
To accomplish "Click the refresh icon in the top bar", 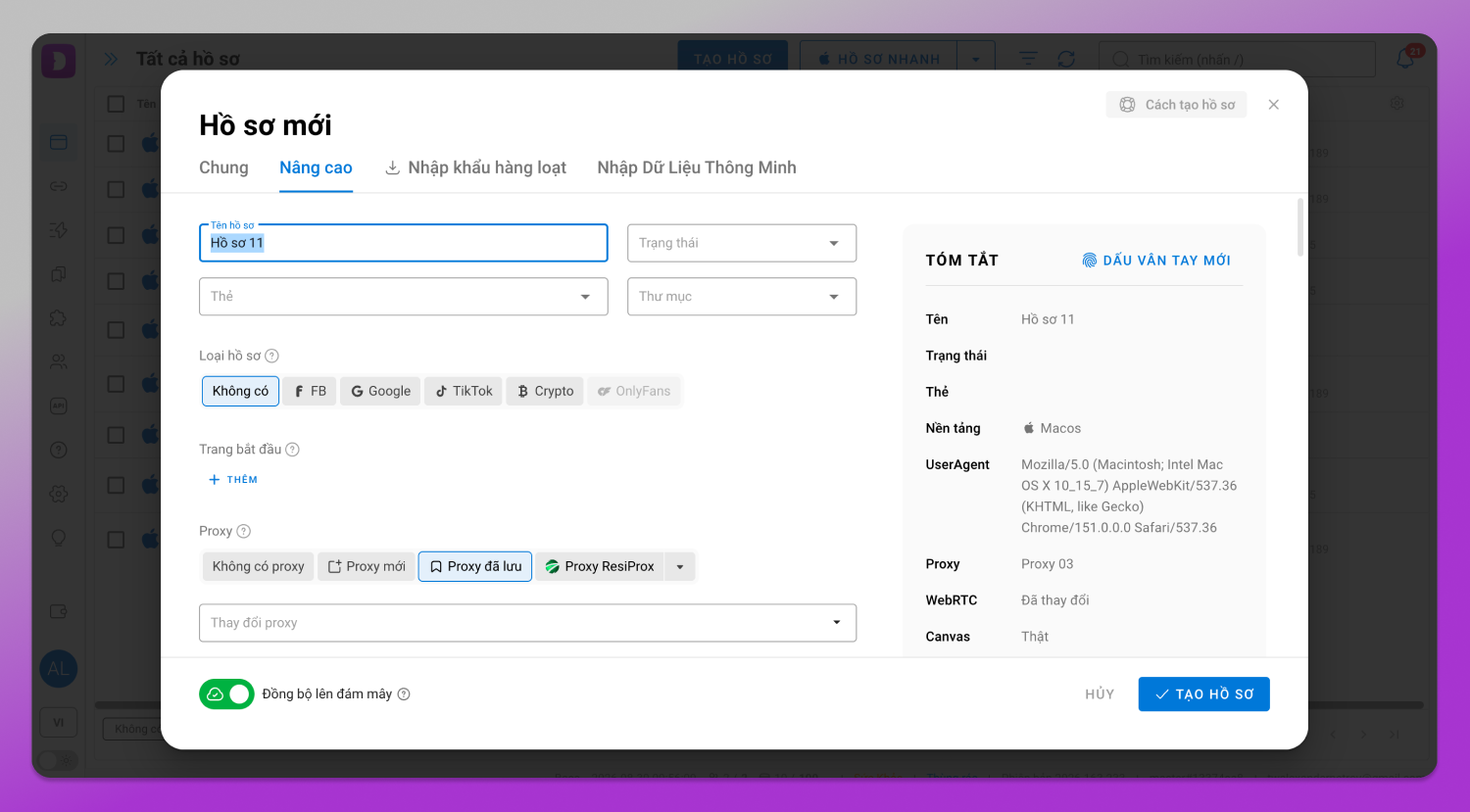I will pyautogui.click(x=1066, y=59).
